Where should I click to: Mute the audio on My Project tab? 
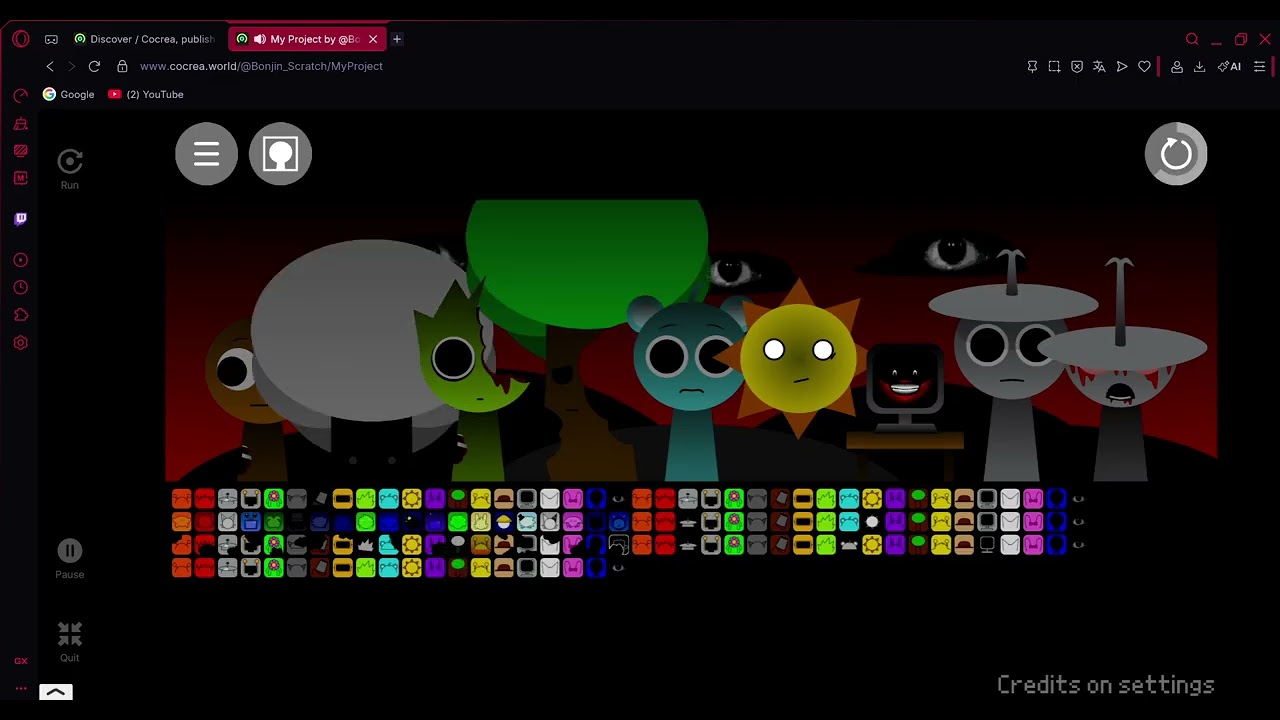click(x=260, y=39)
